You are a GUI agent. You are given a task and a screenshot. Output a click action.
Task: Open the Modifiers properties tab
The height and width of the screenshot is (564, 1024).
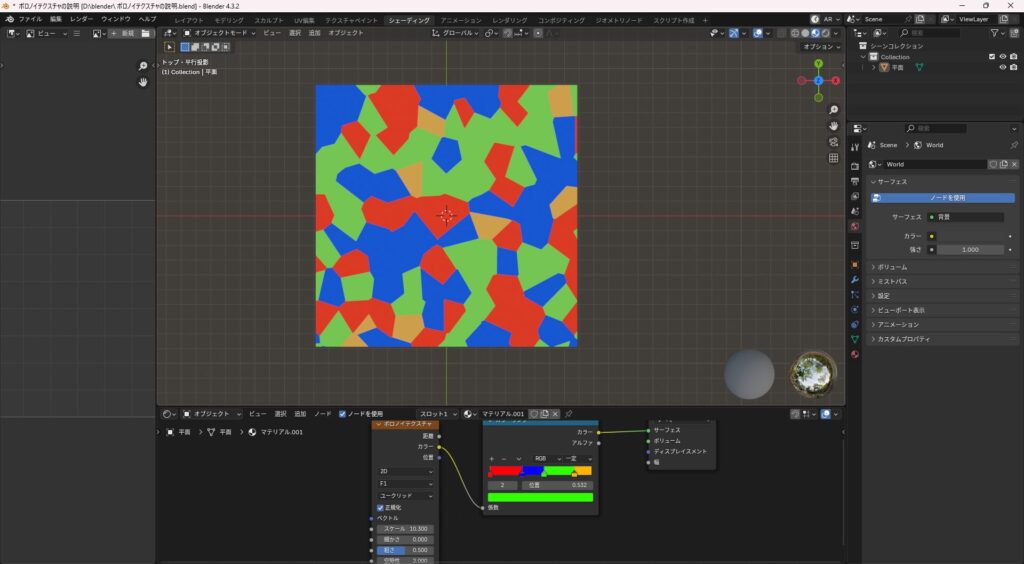[855, 279]
